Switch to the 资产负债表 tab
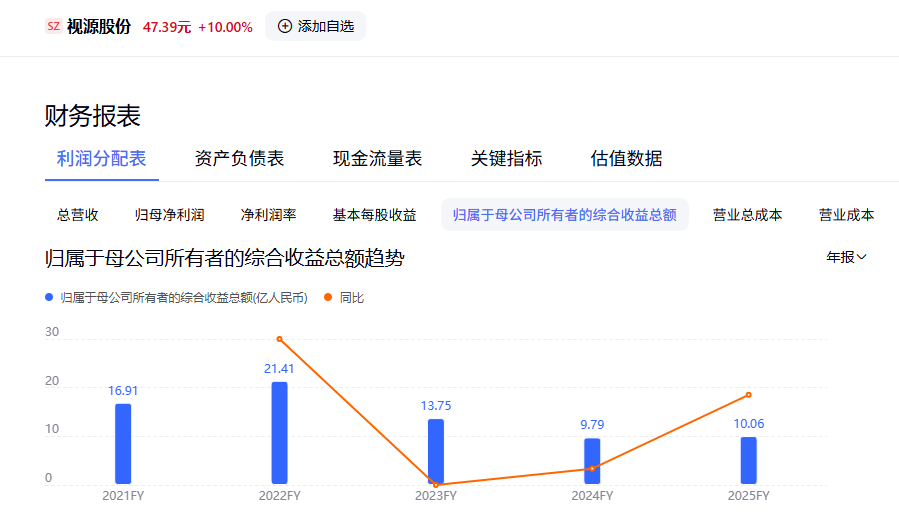This screenshot has height=527, width=899. 239,158
